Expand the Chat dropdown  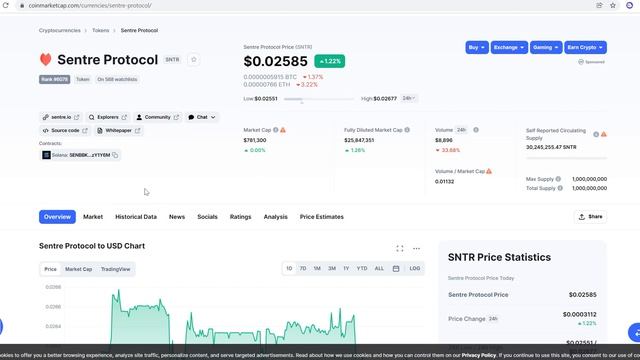[x=202, y=117]
